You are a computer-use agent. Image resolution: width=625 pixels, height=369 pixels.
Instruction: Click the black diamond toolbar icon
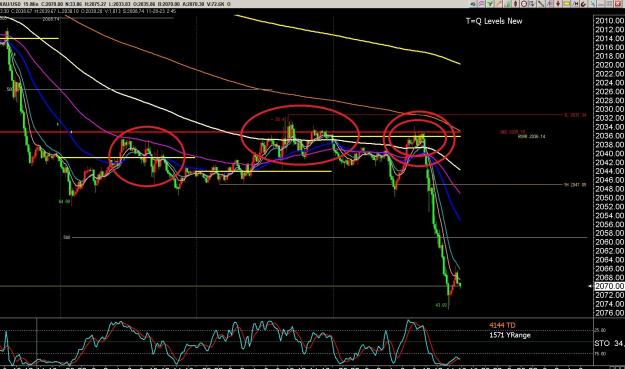[x=515, y=4]
